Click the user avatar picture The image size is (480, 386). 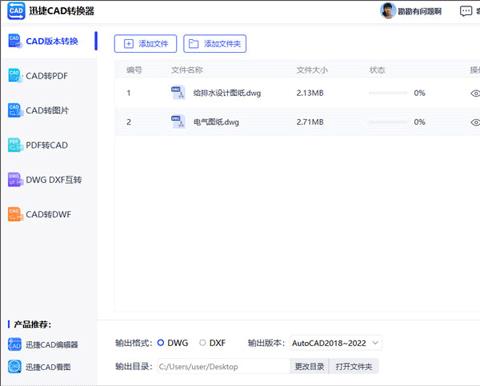click(x=388, y=11)
